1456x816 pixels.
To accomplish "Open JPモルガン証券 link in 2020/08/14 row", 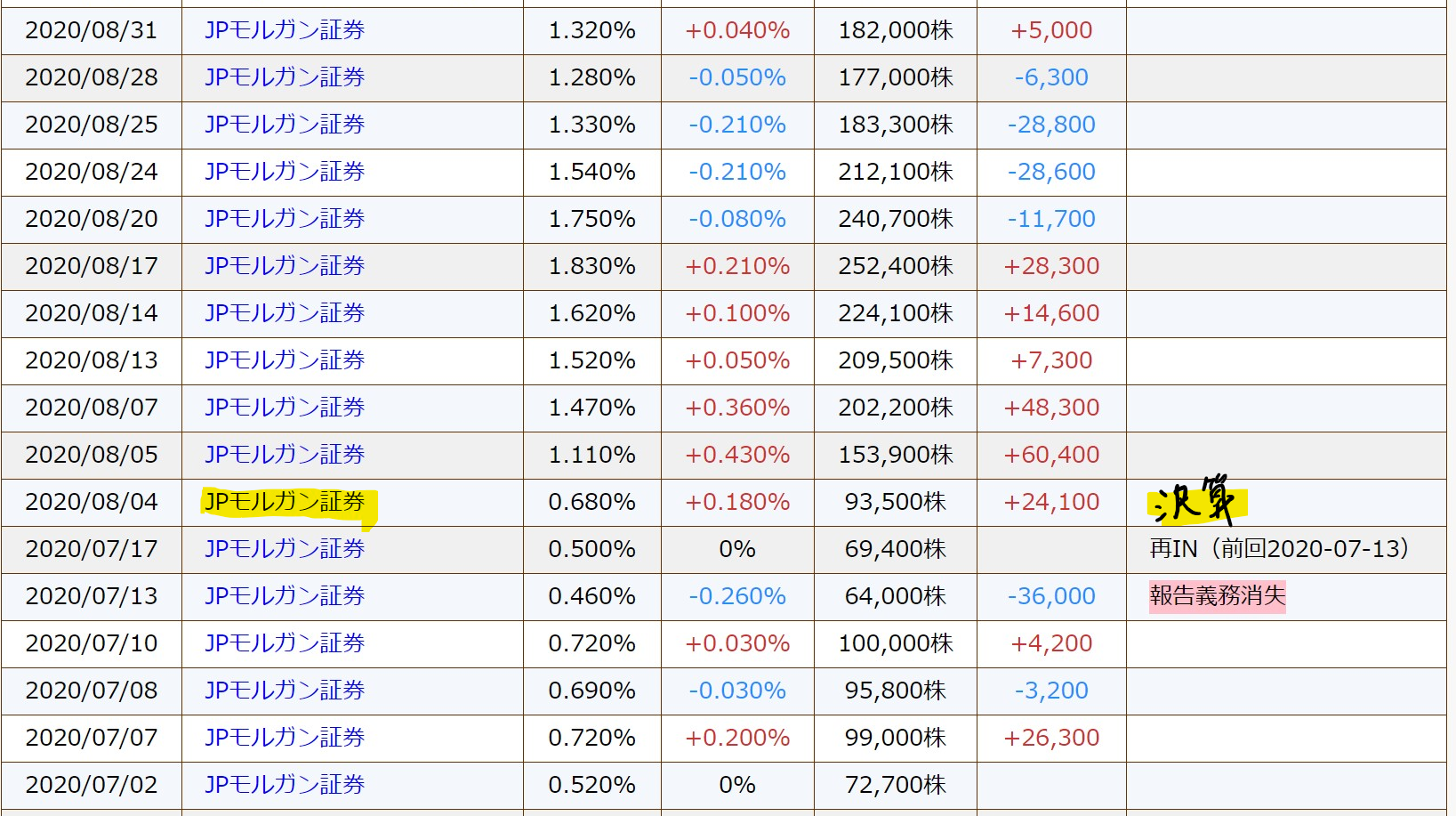I will 285,313.
